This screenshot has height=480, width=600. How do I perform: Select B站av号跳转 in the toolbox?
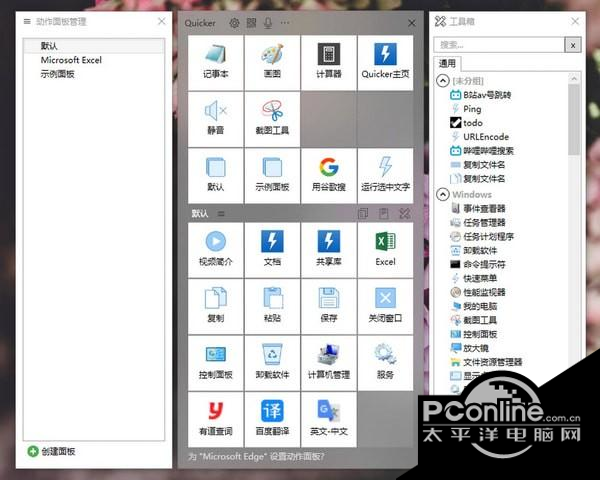481,95
